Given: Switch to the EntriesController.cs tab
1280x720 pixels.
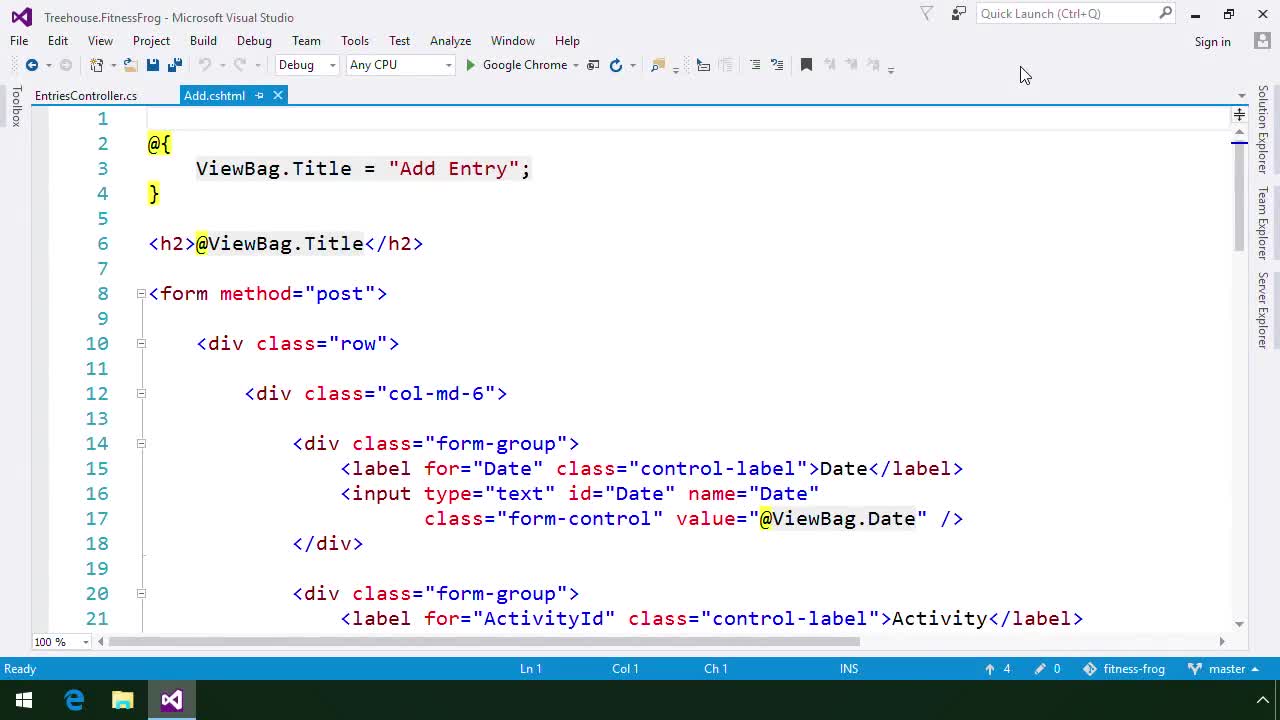Looking at the screenshot, I should tap(85, 95).
